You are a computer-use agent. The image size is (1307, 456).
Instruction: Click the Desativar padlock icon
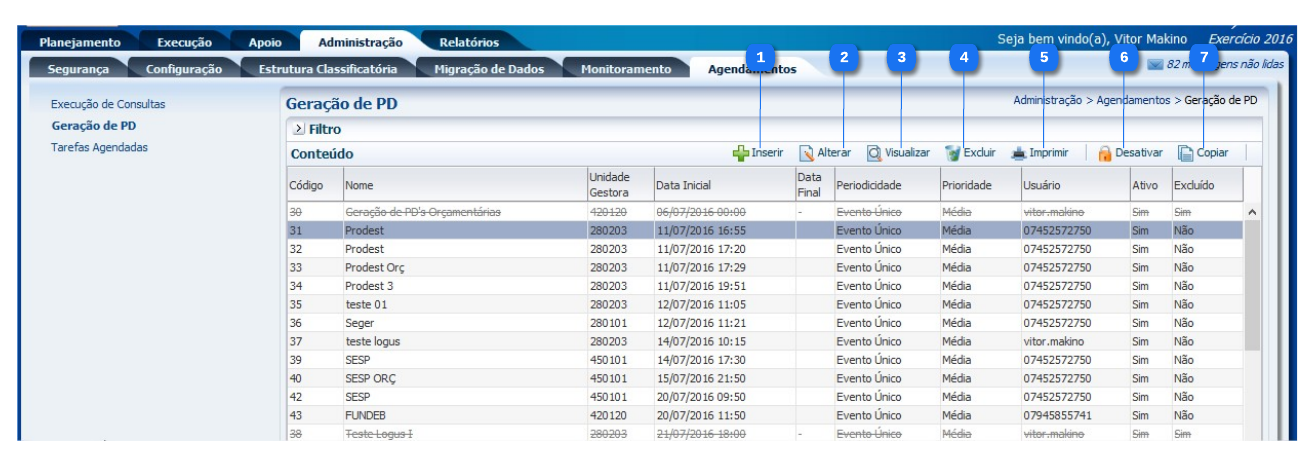[1105, 154]
